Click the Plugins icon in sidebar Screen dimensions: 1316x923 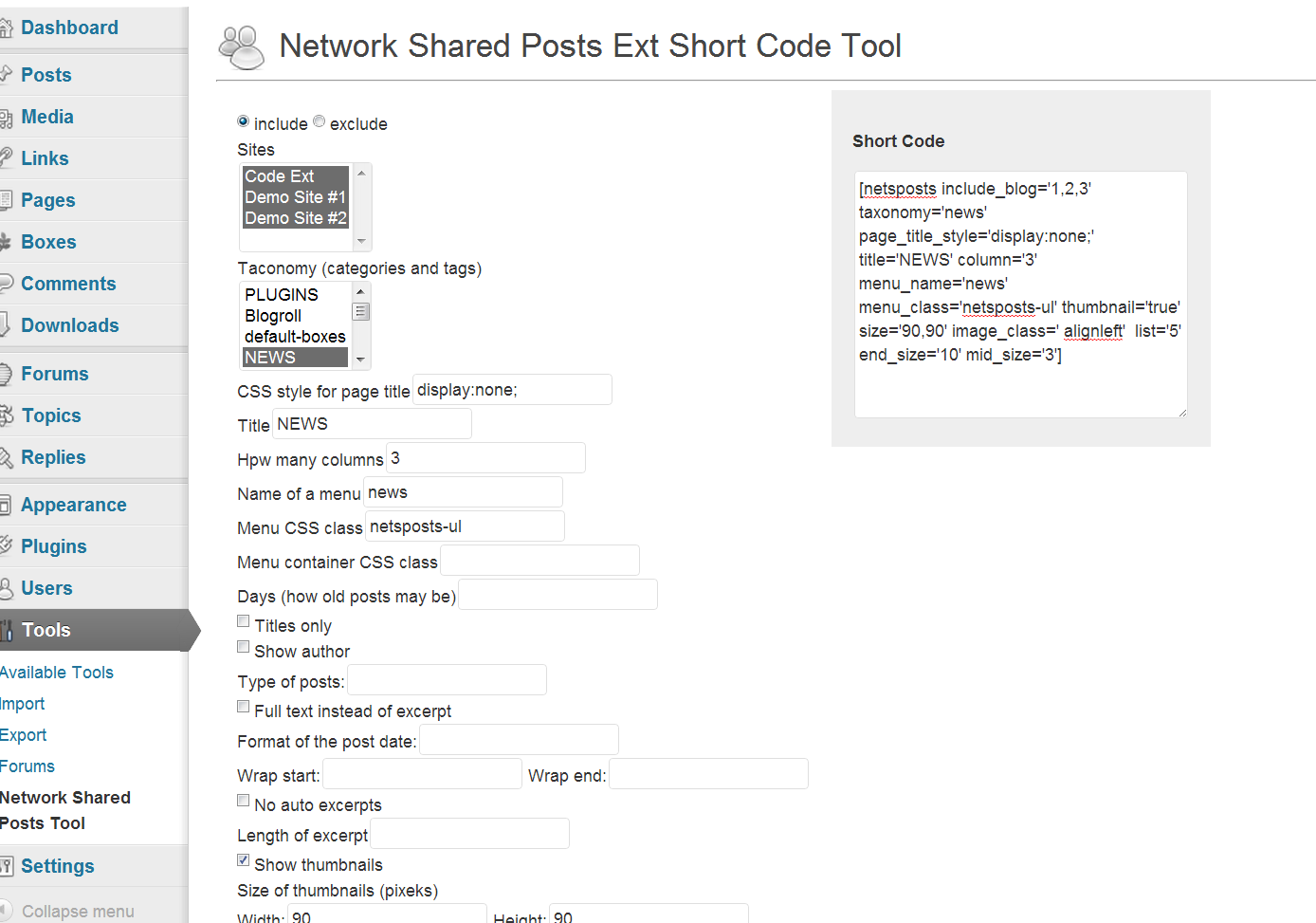tap(6, 546)
